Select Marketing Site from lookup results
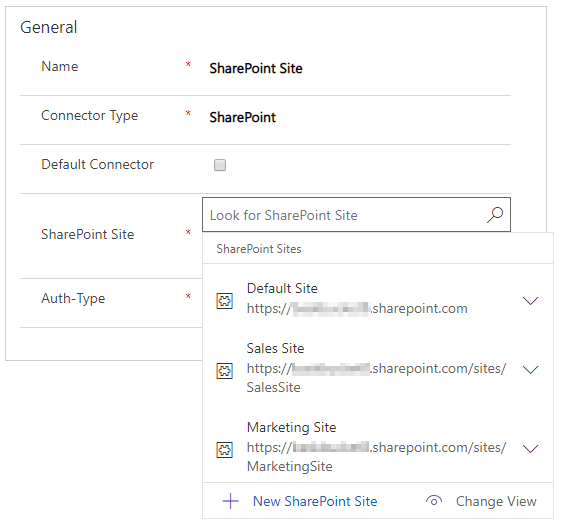Viewport: 563px width, 526px height. coord(378,447)
